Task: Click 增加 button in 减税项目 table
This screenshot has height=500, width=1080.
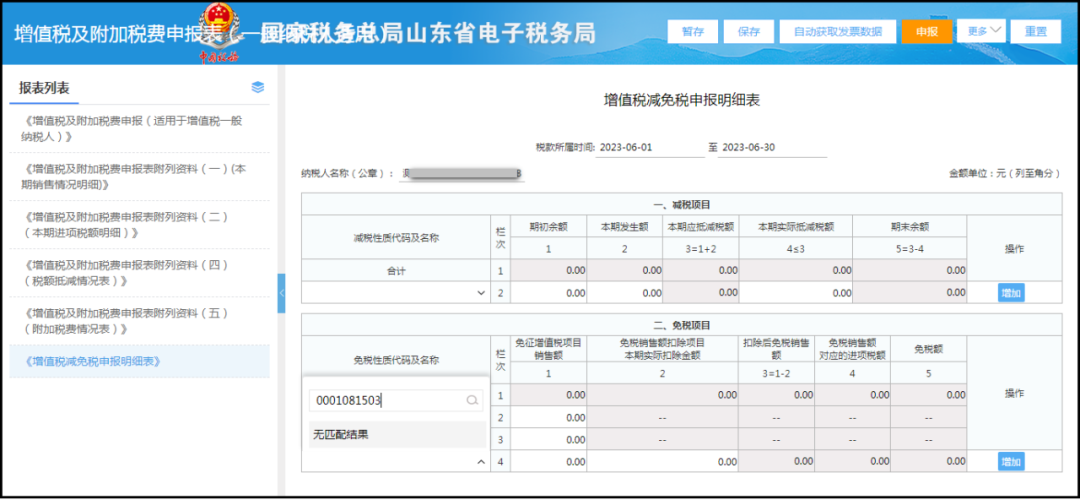Action: click(x=1011, y=293)
